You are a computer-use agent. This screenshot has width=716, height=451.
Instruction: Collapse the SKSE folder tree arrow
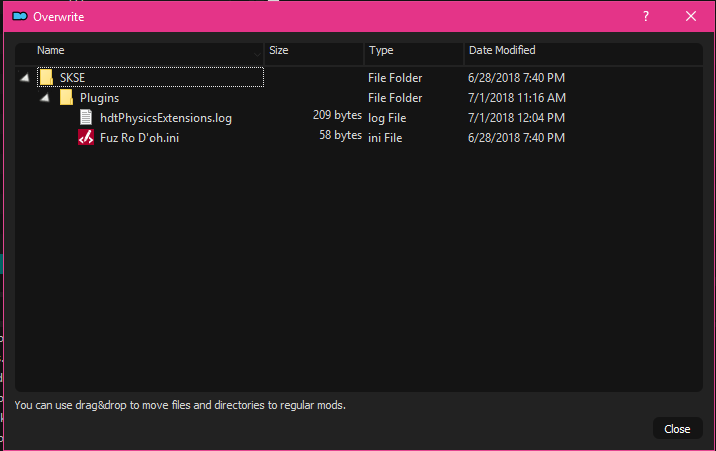pos(25,78)
